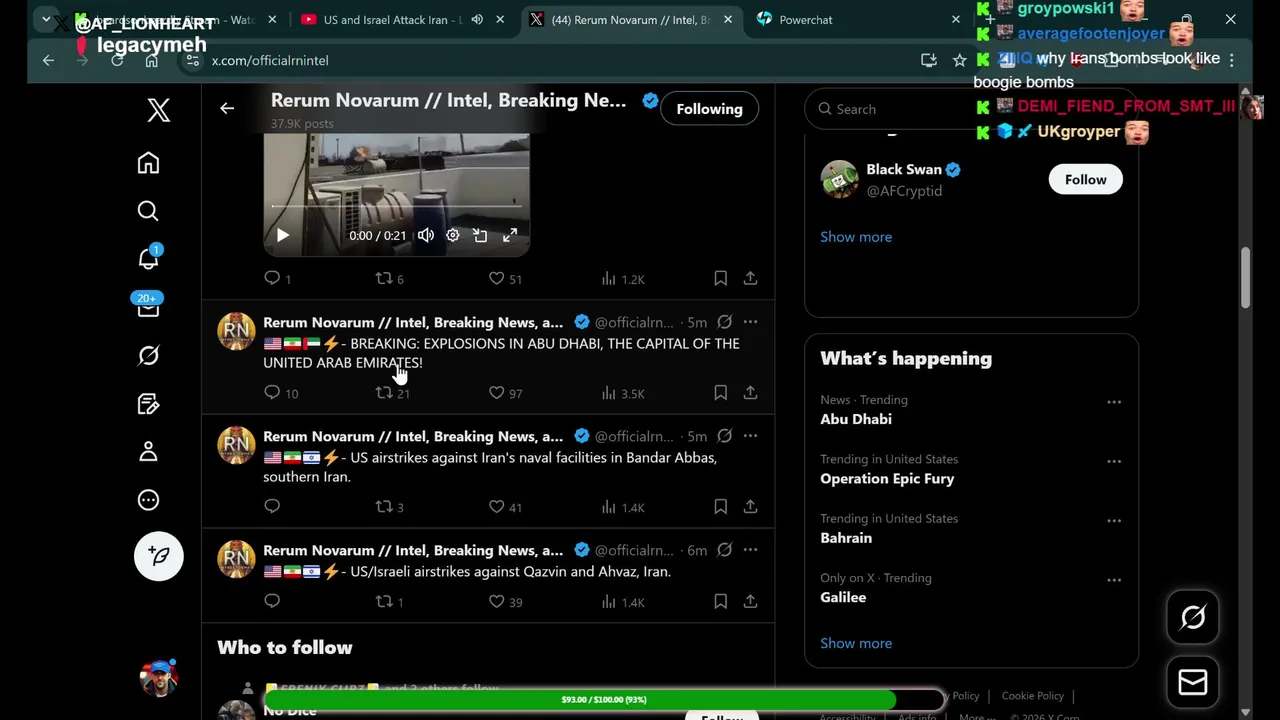Screen dimensions: 1280x720
Task: Open more options on Bandar Abbas post
Action: pos(750,436)
